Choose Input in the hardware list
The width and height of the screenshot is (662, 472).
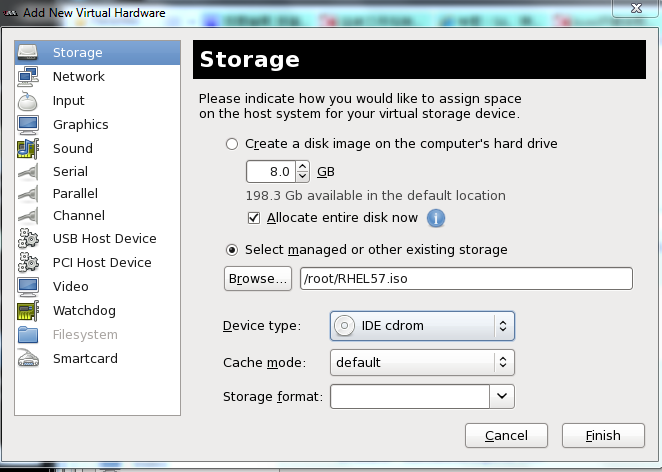pyautogui.click(x=98, y=100)
